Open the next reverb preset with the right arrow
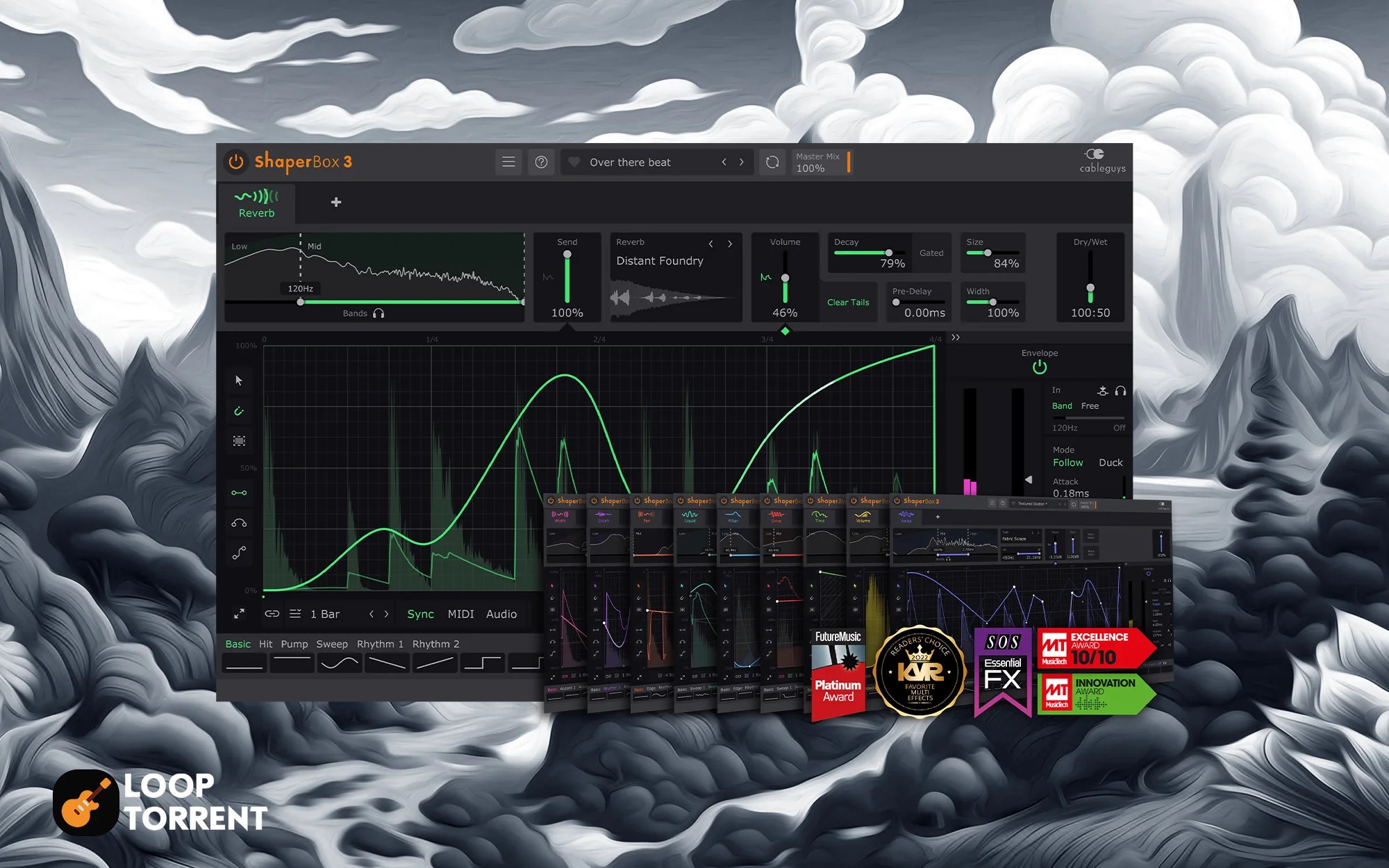Image resolution: width=1389 pixels, height=868 pixels. pyautogui.click(x=730, y=244)
